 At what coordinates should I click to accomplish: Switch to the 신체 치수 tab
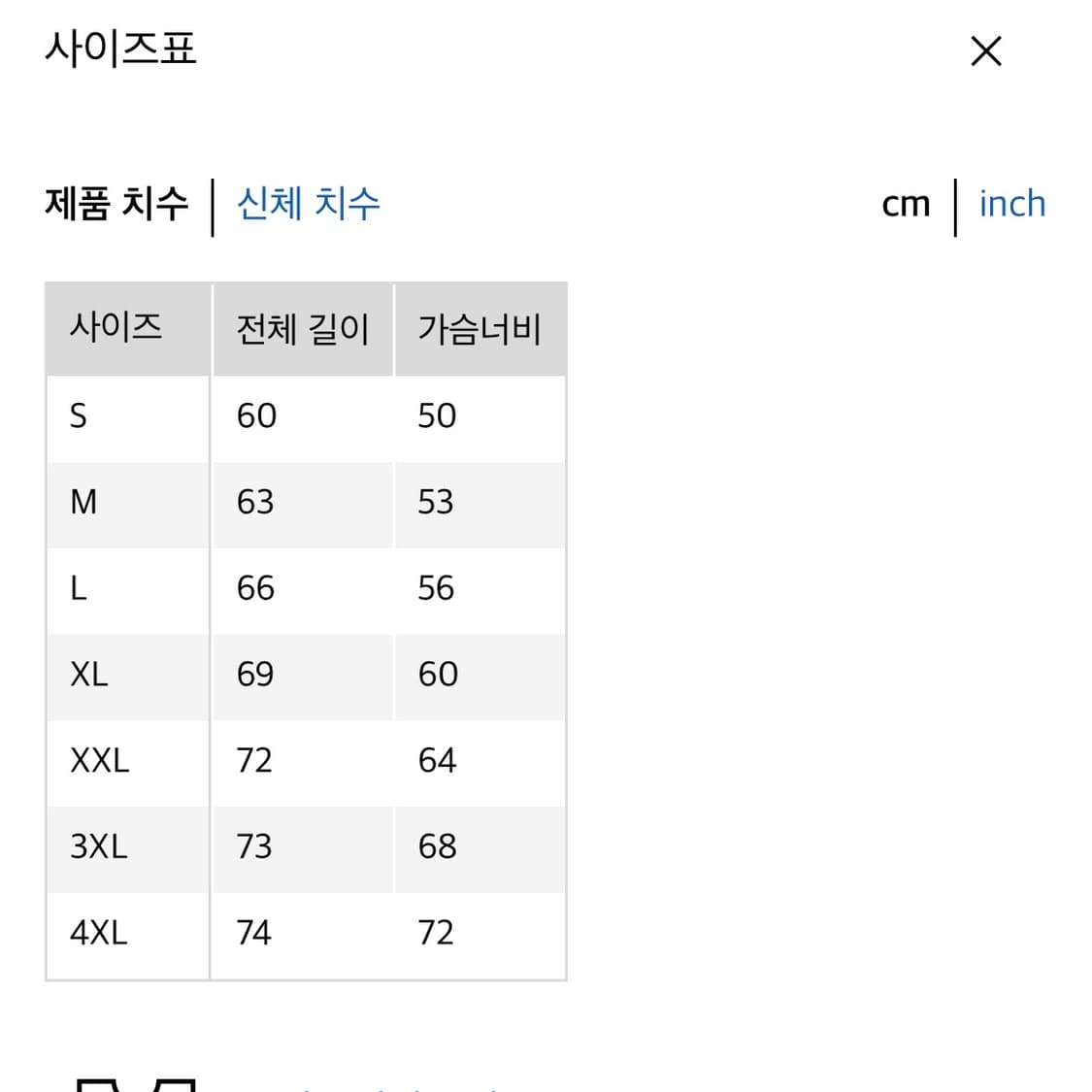pyautogui.click(x=307, y=204)
